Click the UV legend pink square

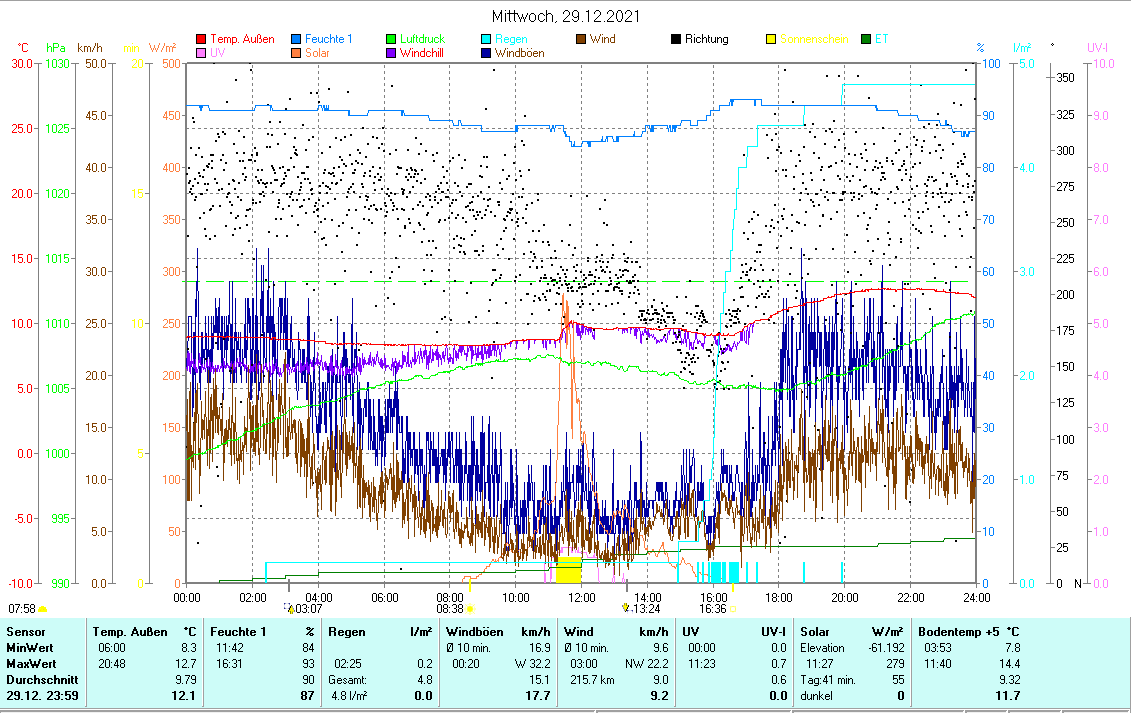pos(201,54)
